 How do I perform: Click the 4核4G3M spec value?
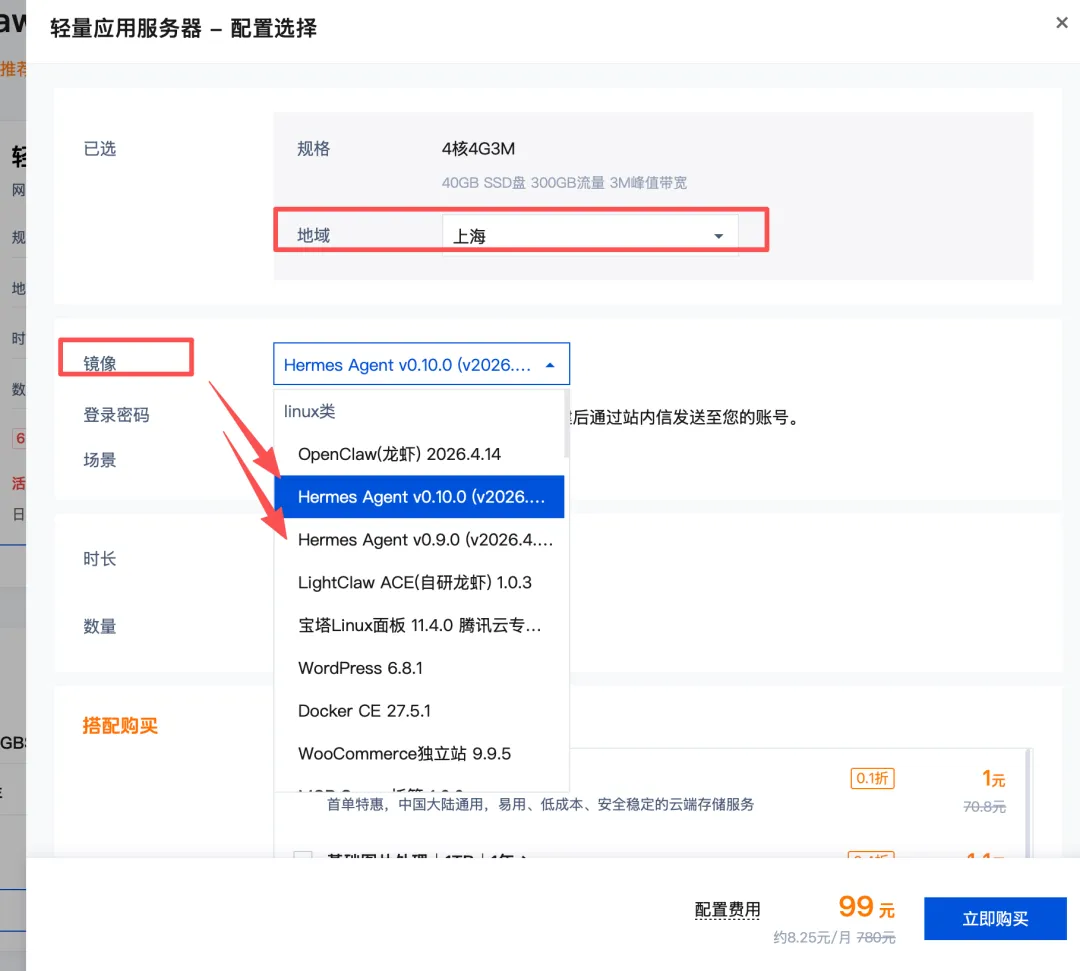[x=478, y=149]
